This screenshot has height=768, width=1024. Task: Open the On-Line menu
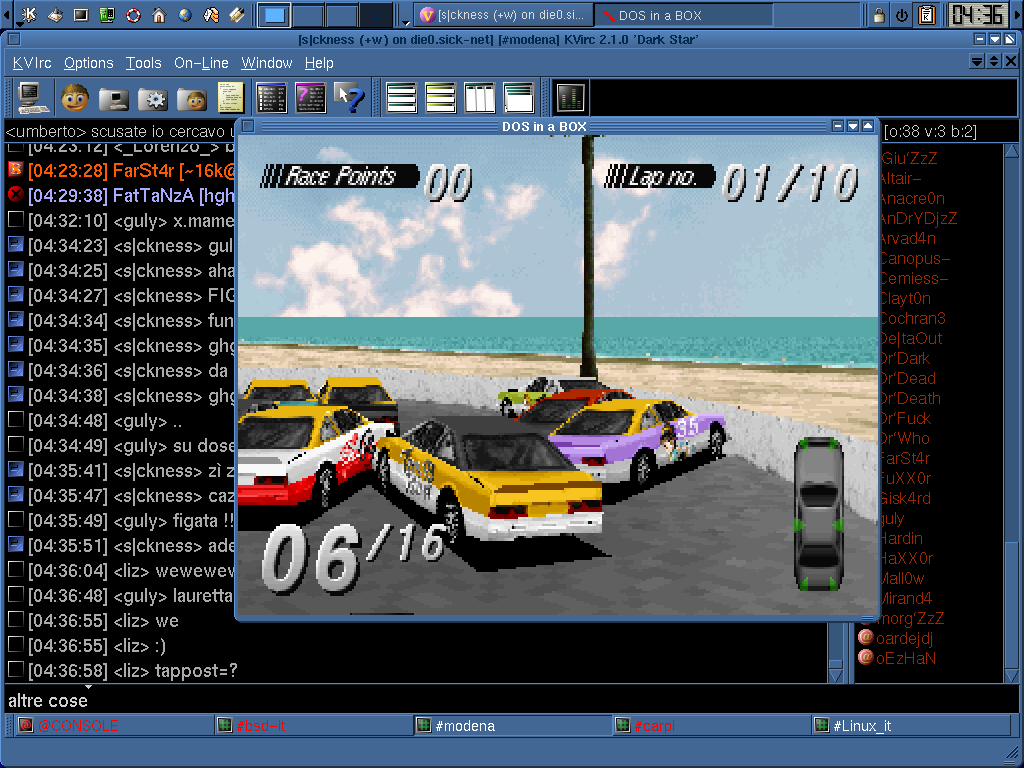point(201,63)
